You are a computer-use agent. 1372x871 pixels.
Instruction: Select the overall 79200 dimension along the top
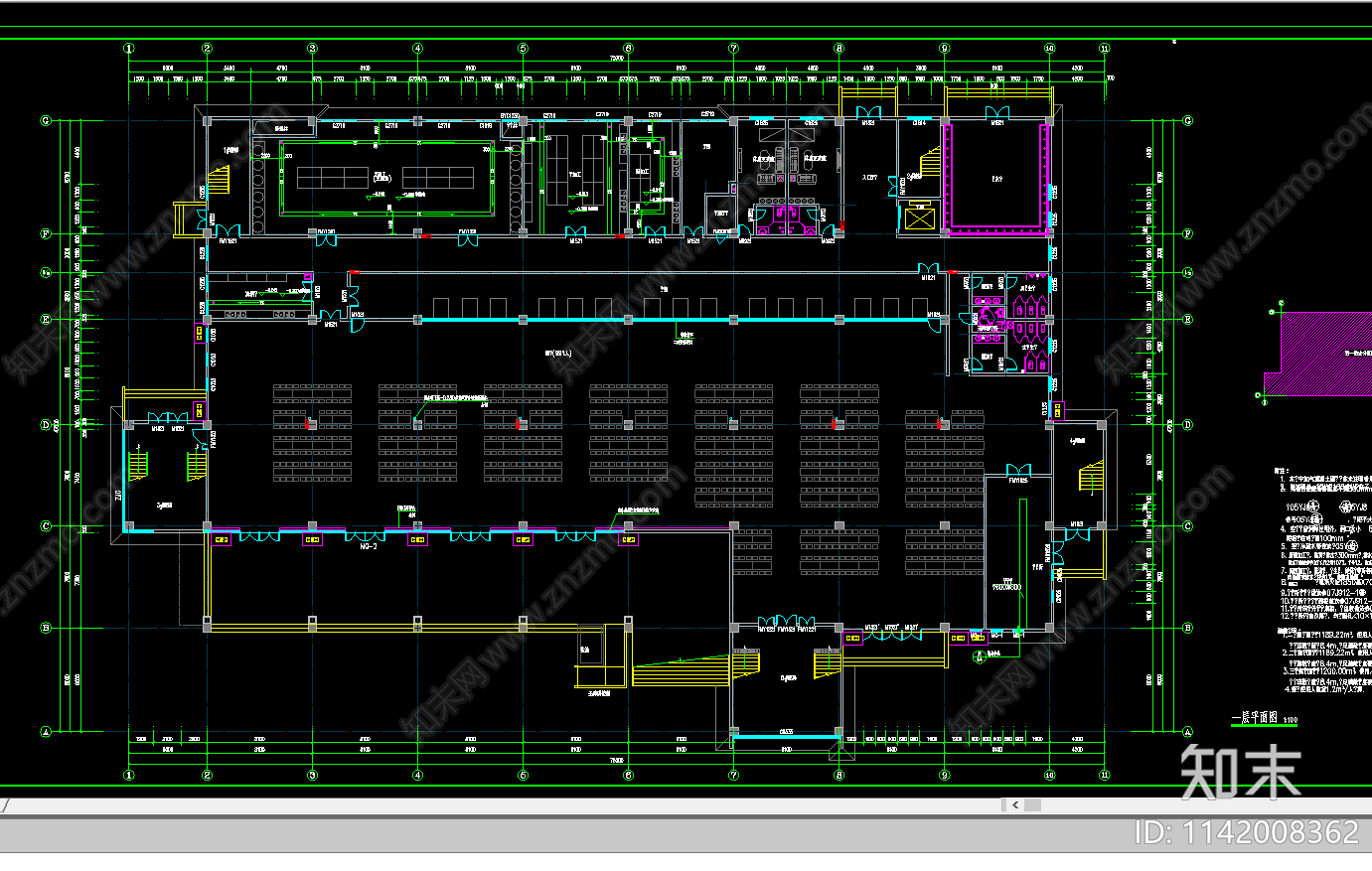[616, 60]
